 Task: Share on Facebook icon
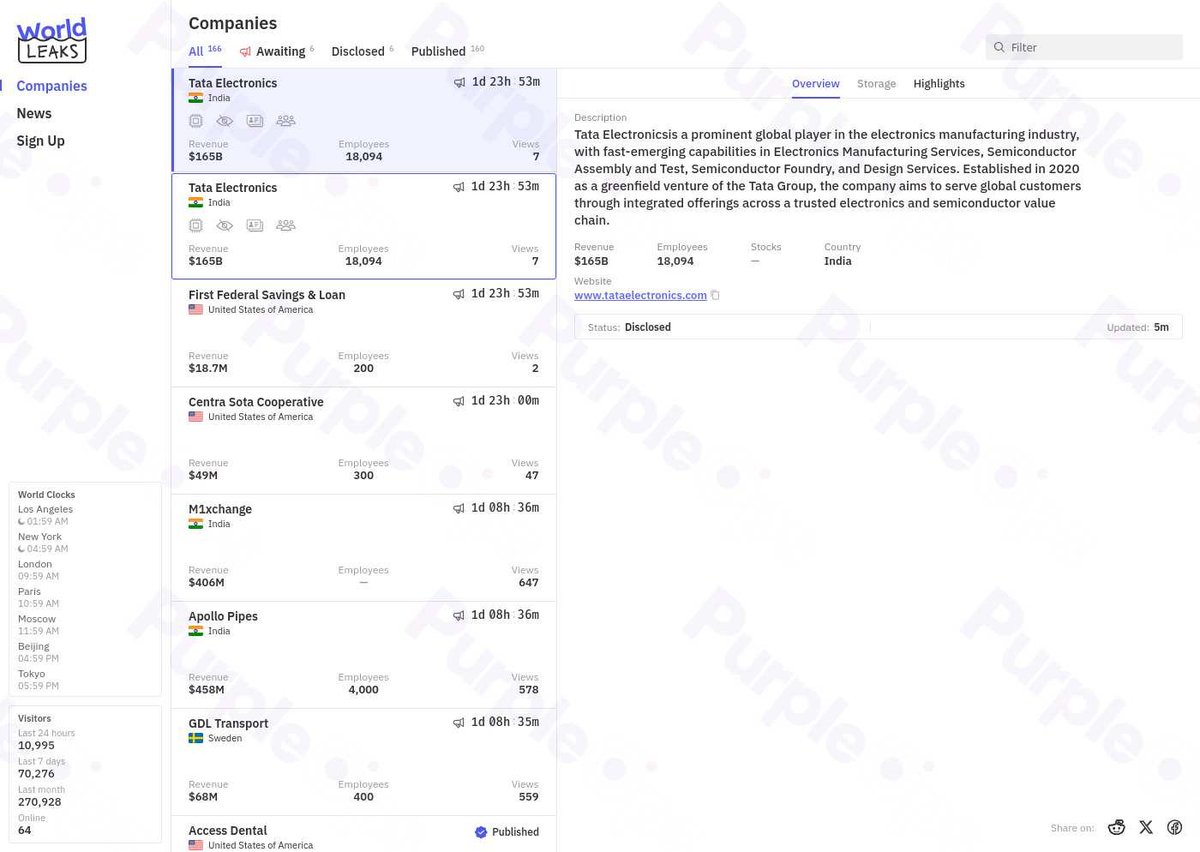(x=1175, y=827)
